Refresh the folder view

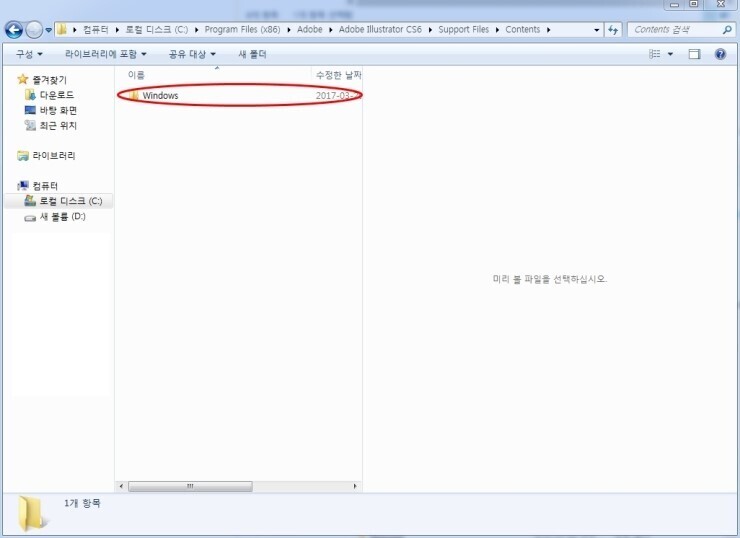point(613,30)
